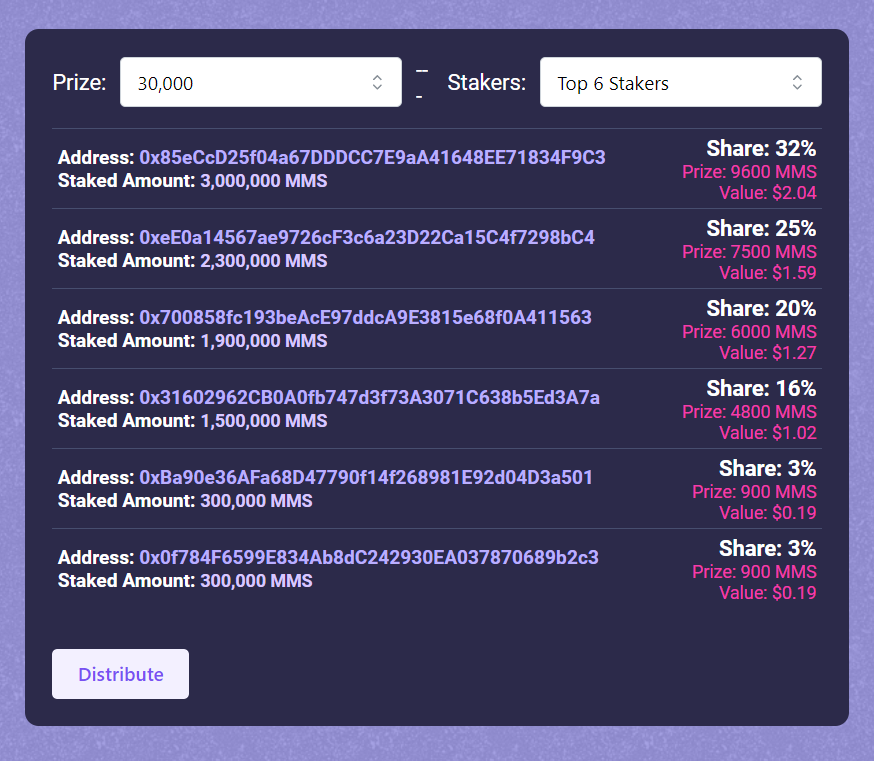The height and width of the screenshot is (761, 874).
Task: Click the Distribute button
Action: 120,673
